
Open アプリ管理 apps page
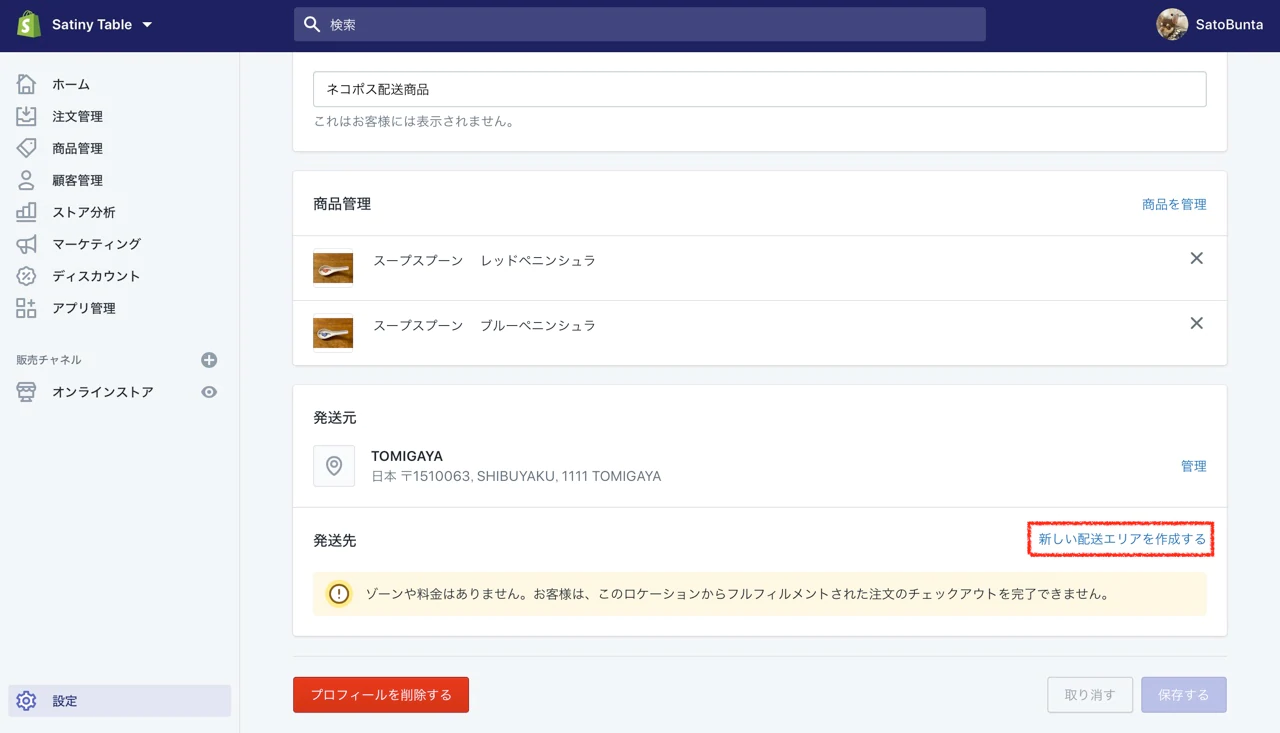point(83,308)
